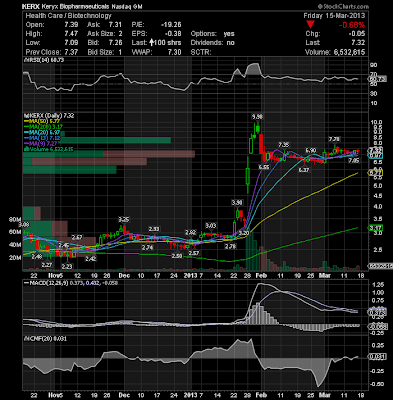
Task: Click the "SCTR:" label
Action: [200, 52]
